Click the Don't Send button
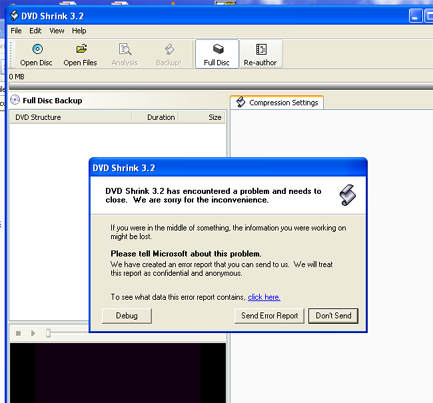 point(333,316)
